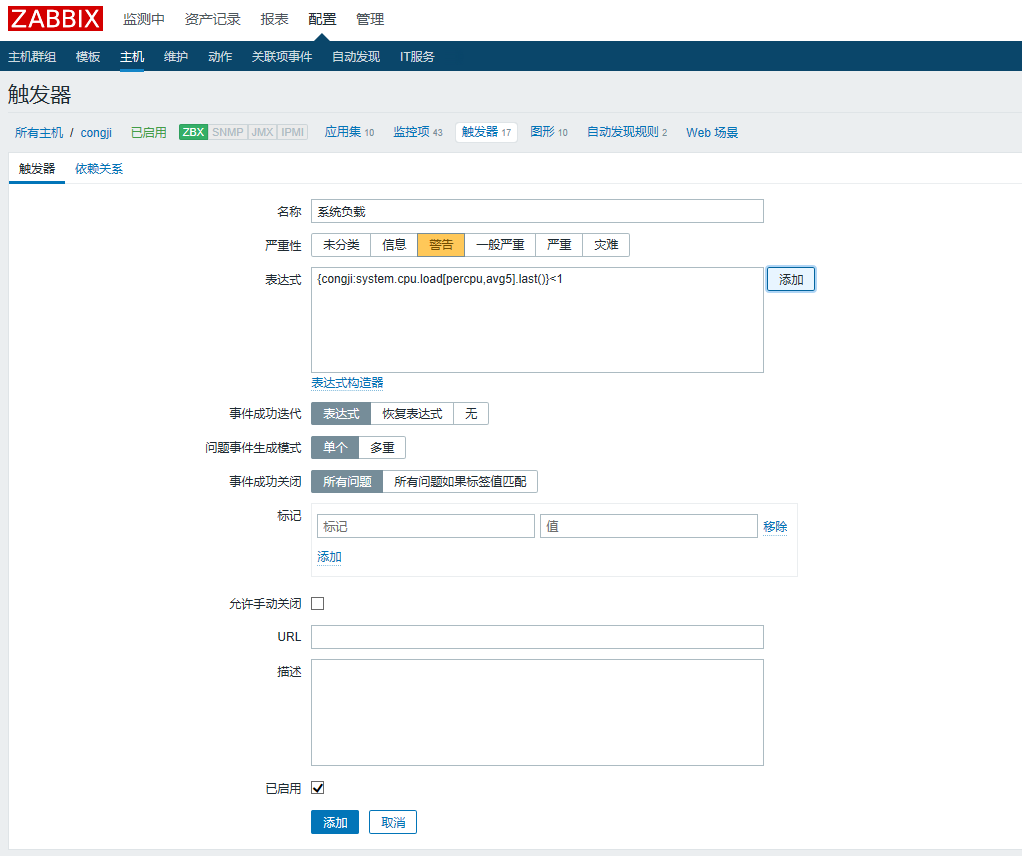Image resolution: width=1022 pixels, height=856 pixels.
Task: Set severity to 严重
Action: 559,245
